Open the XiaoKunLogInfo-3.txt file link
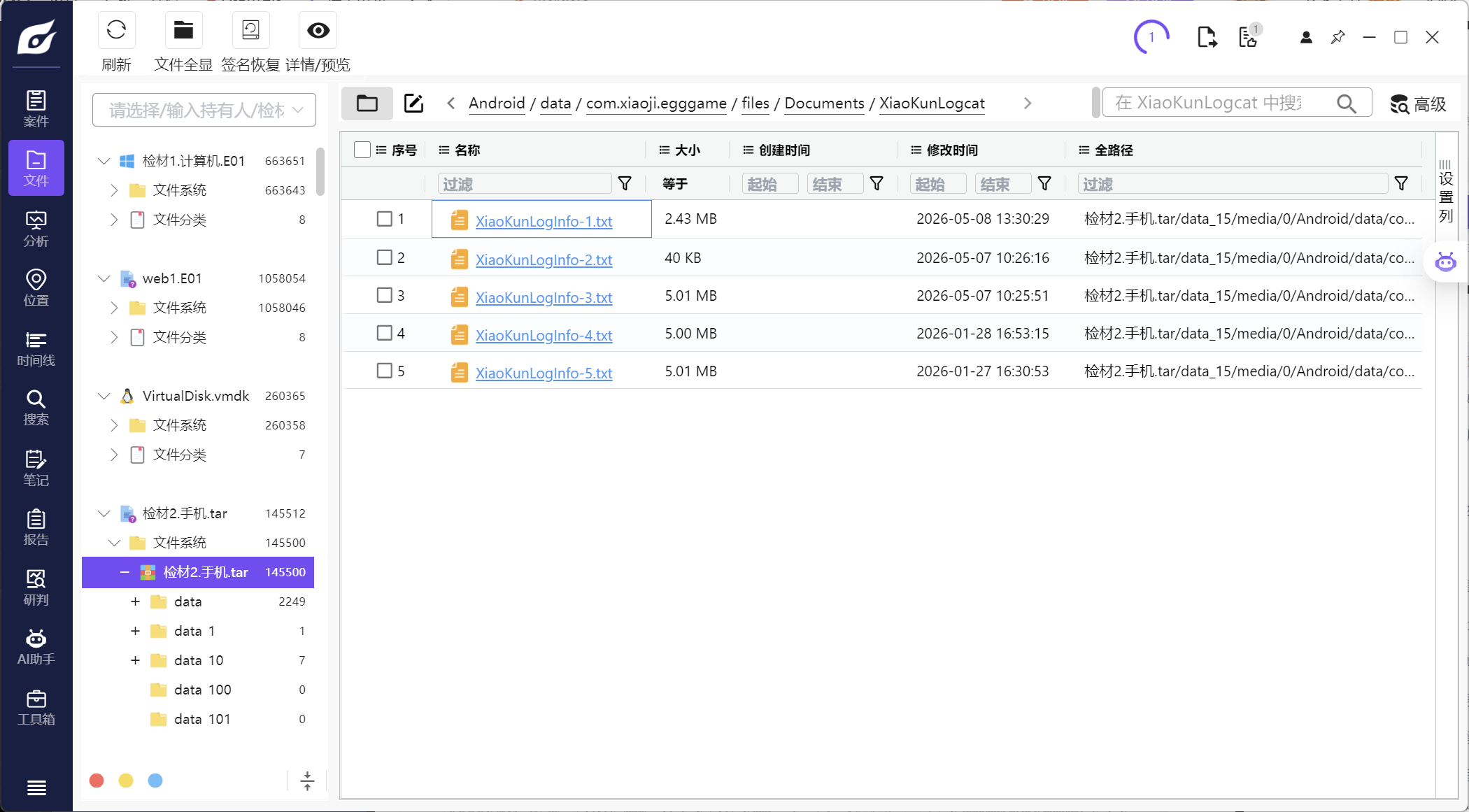 coord(544,297)
